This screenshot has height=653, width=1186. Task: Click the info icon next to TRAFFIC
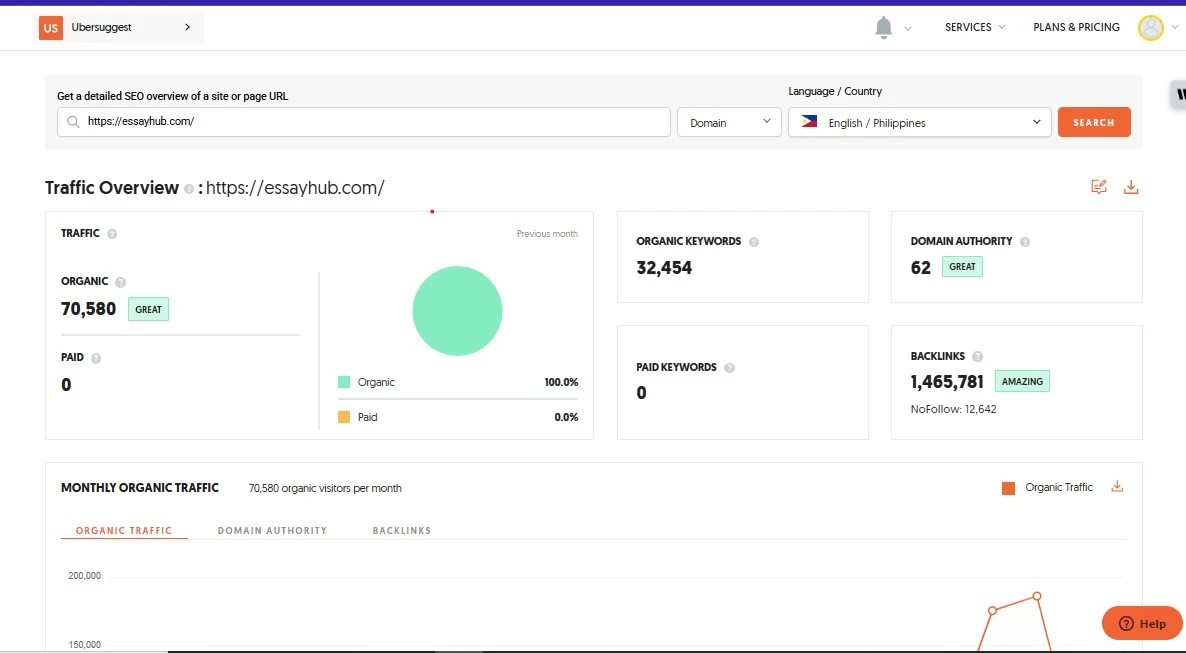[112, 234]
